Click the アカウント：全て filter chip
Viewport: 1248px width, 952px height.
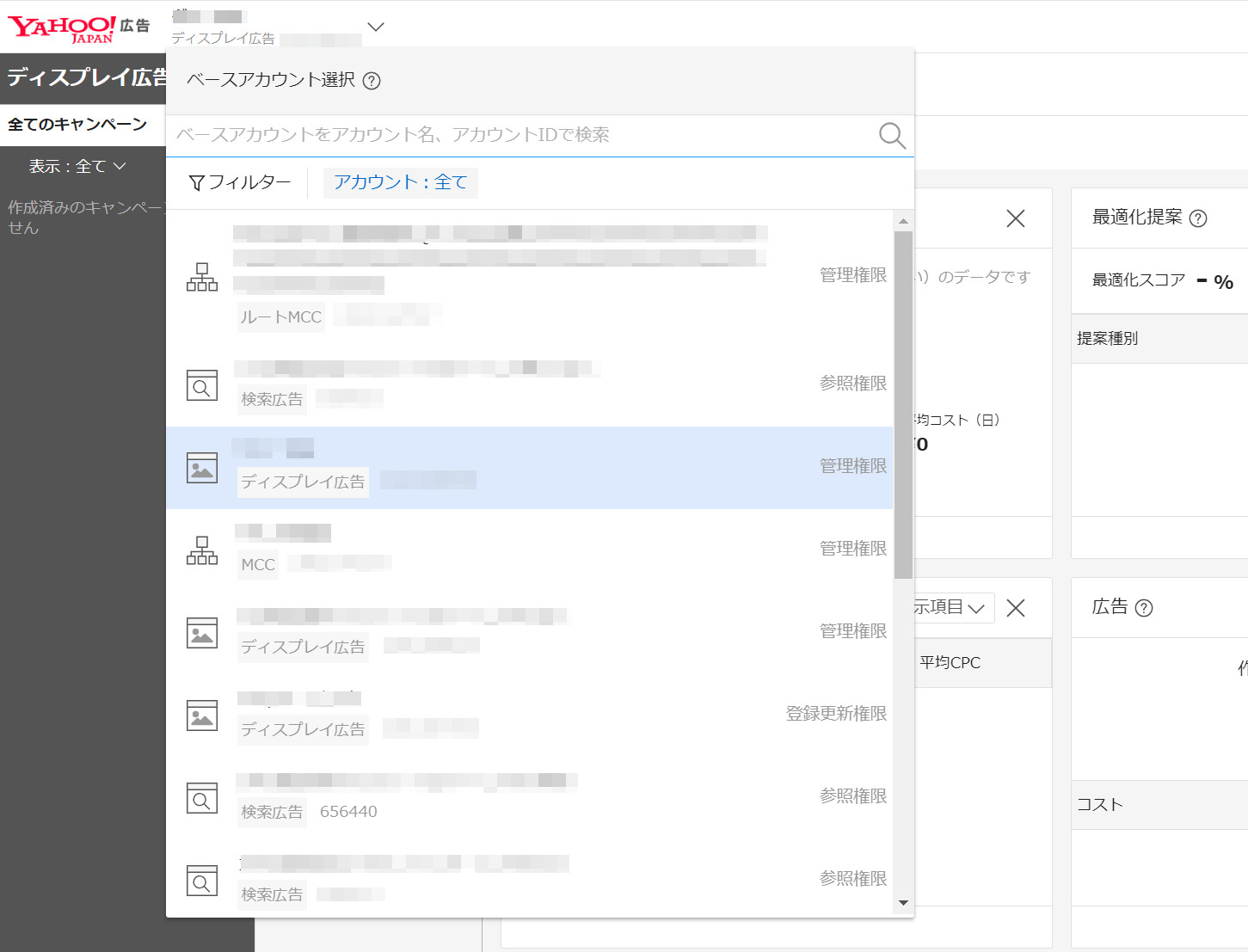[x=399, y=181]
